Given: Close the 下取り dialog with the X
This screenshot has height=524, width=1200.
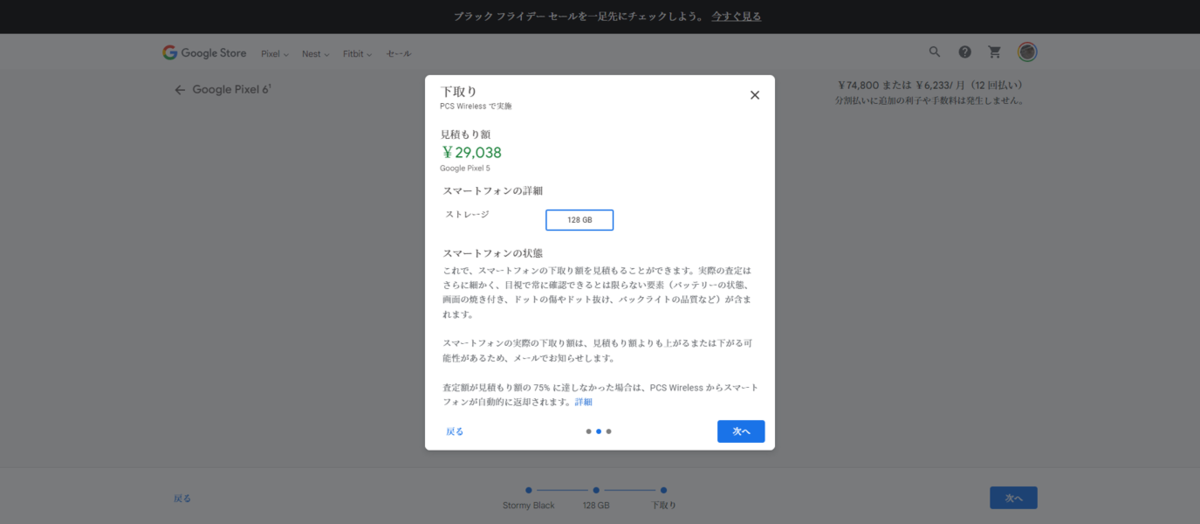Looking at the screenshot, I should tap(755, 95).
